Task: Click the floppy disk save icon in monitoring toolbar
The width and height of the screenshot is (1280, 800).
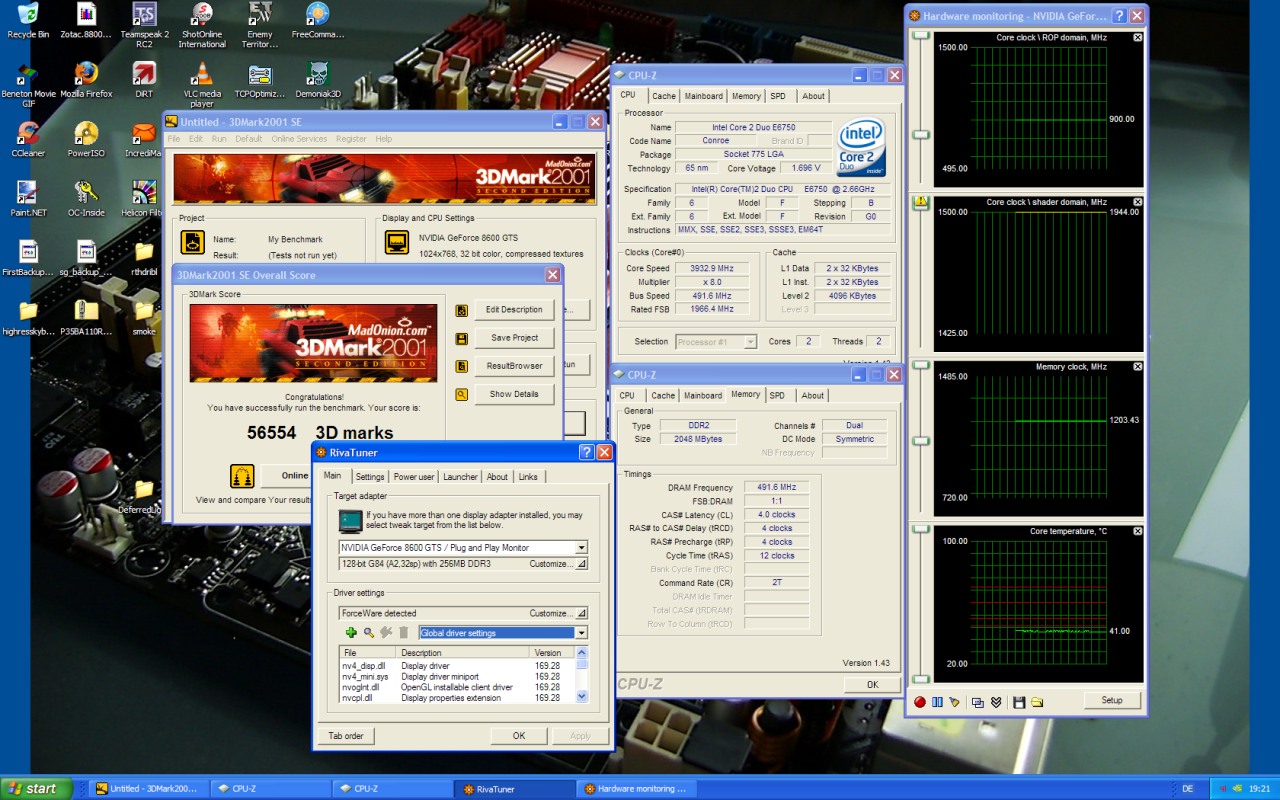Action: [x=1019, y=701]
